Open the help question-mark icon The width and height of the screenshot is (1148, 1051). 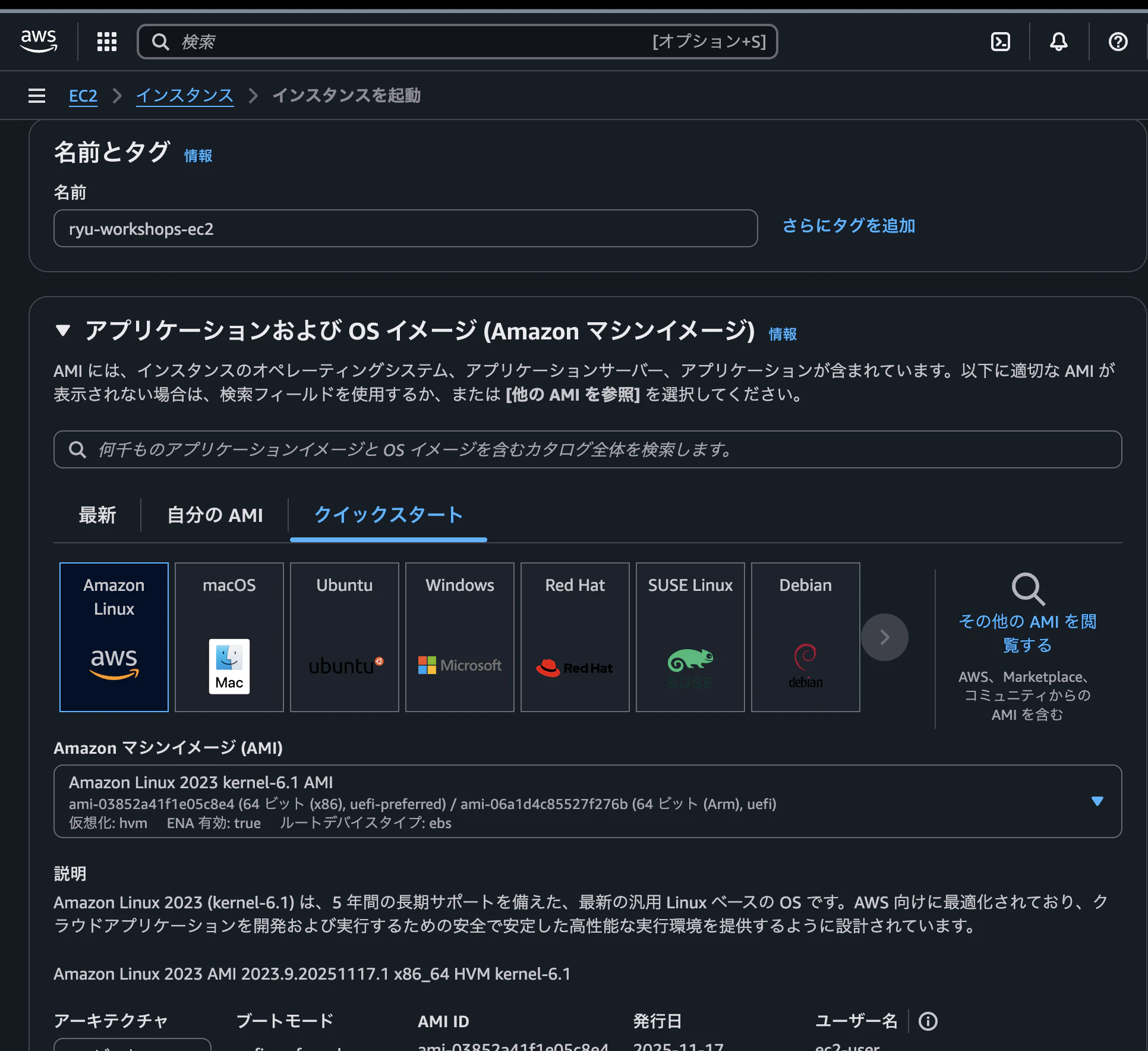[1118, 42]
